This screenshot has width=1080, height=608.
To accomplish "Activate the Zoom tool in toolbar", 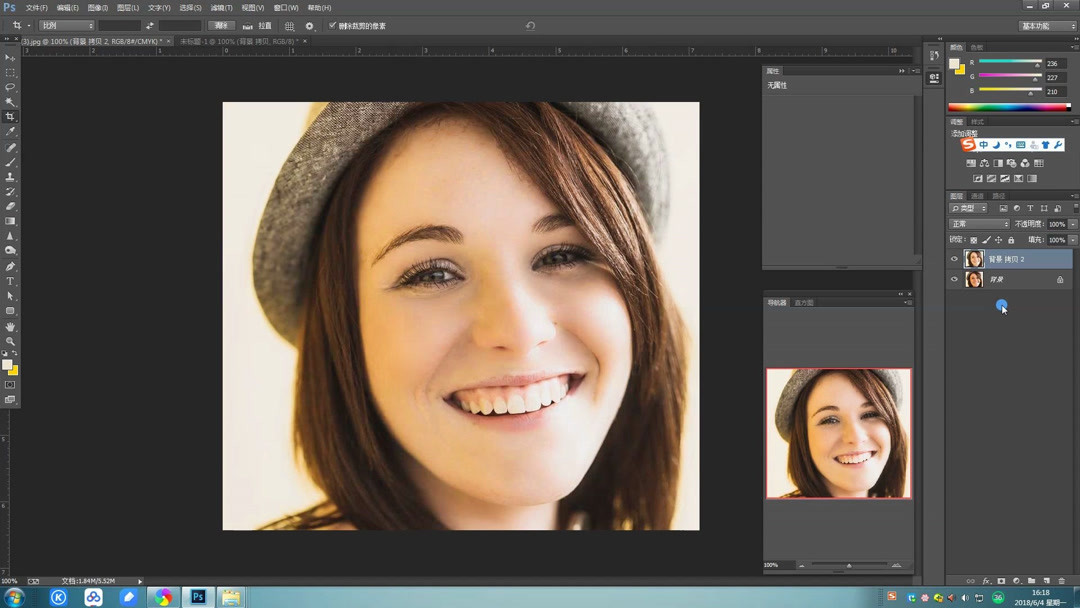I will pyautogui.click(x=10, y=341).
